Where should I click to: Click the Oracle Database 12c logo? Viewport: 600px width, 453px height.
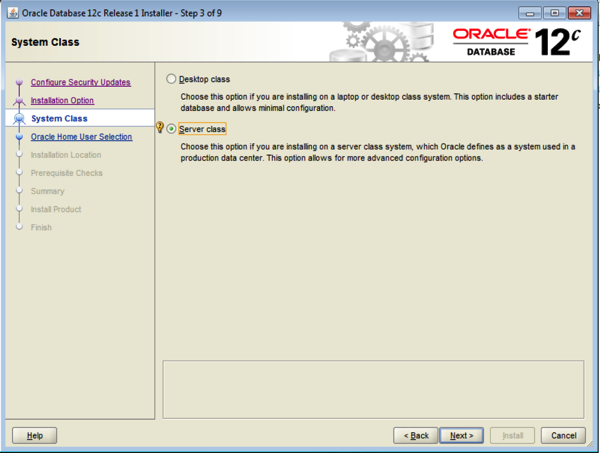[517, 42]
